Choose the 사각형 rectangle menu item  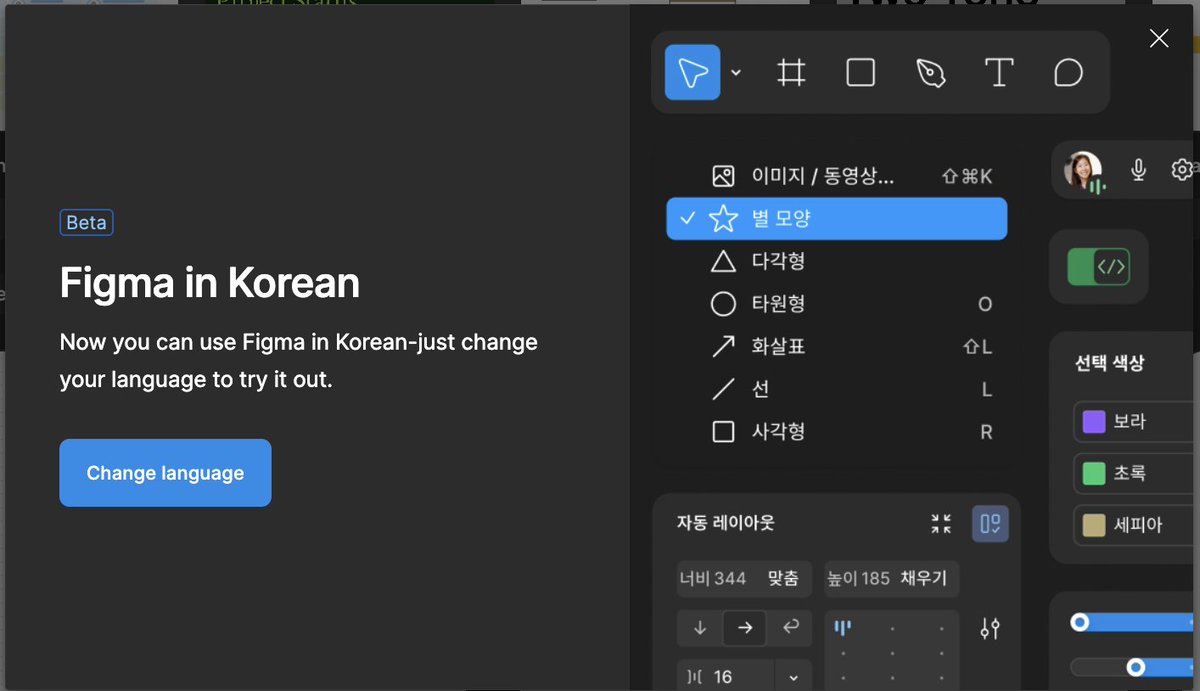pyautogui.click(x=837, y=432)
